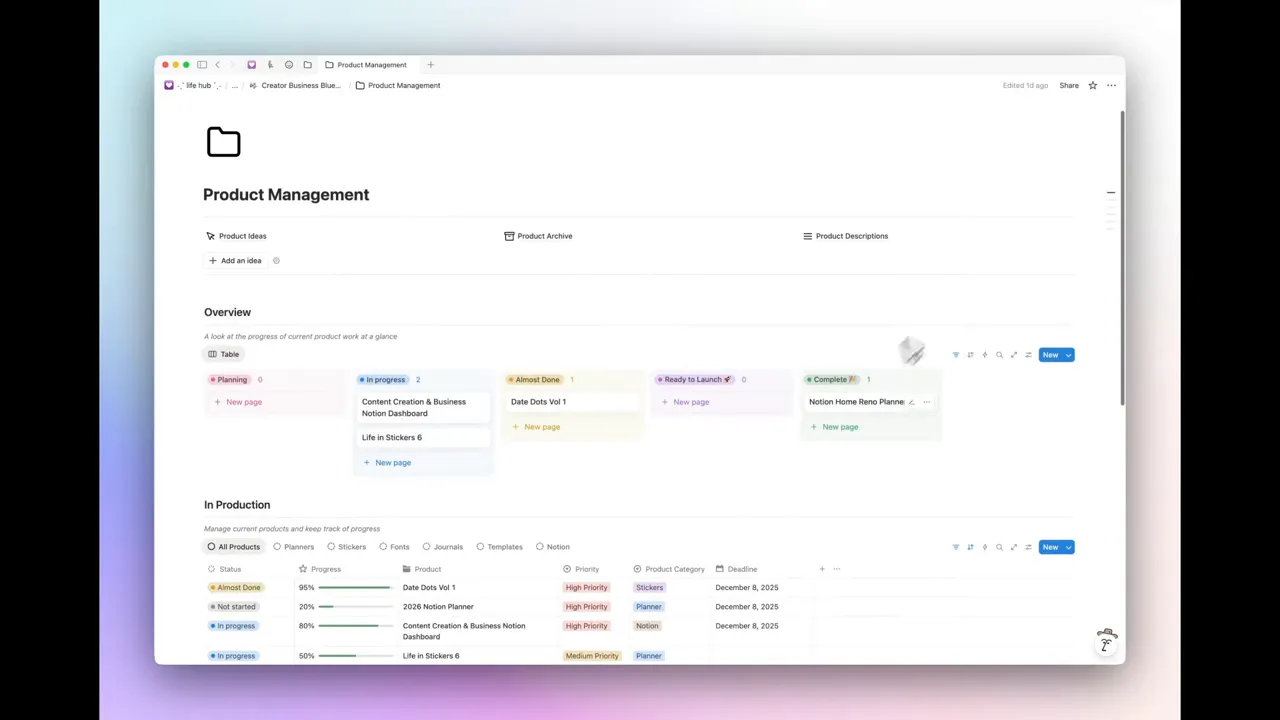Viewport: 1280px width, 720px height.
Task: Open the New dropdown arrow in Overview
Action: [x=1068, y=354]
